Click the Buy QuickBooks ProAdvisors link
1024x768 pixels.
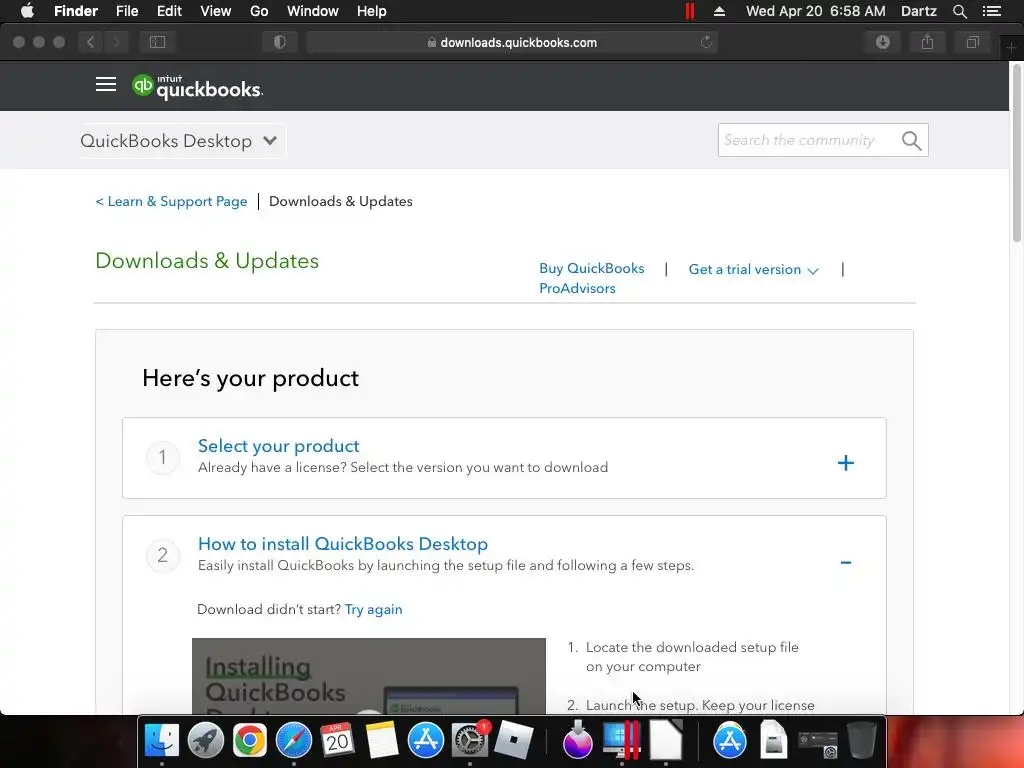pyautogui.click(x=592, y=278)
